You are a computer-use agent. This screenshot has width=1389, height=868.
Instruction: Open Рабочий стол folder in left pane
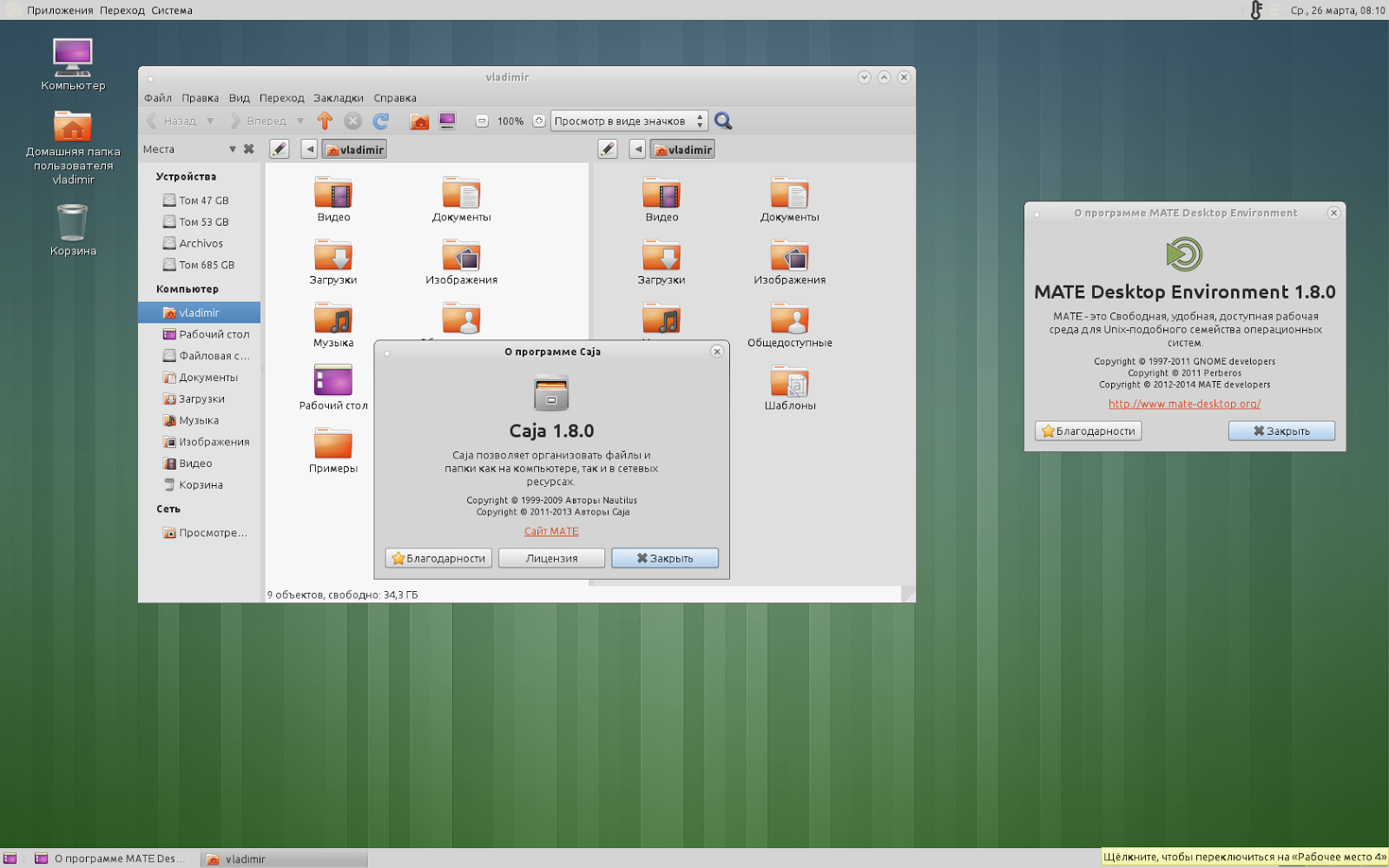click(x=333, y=386)
